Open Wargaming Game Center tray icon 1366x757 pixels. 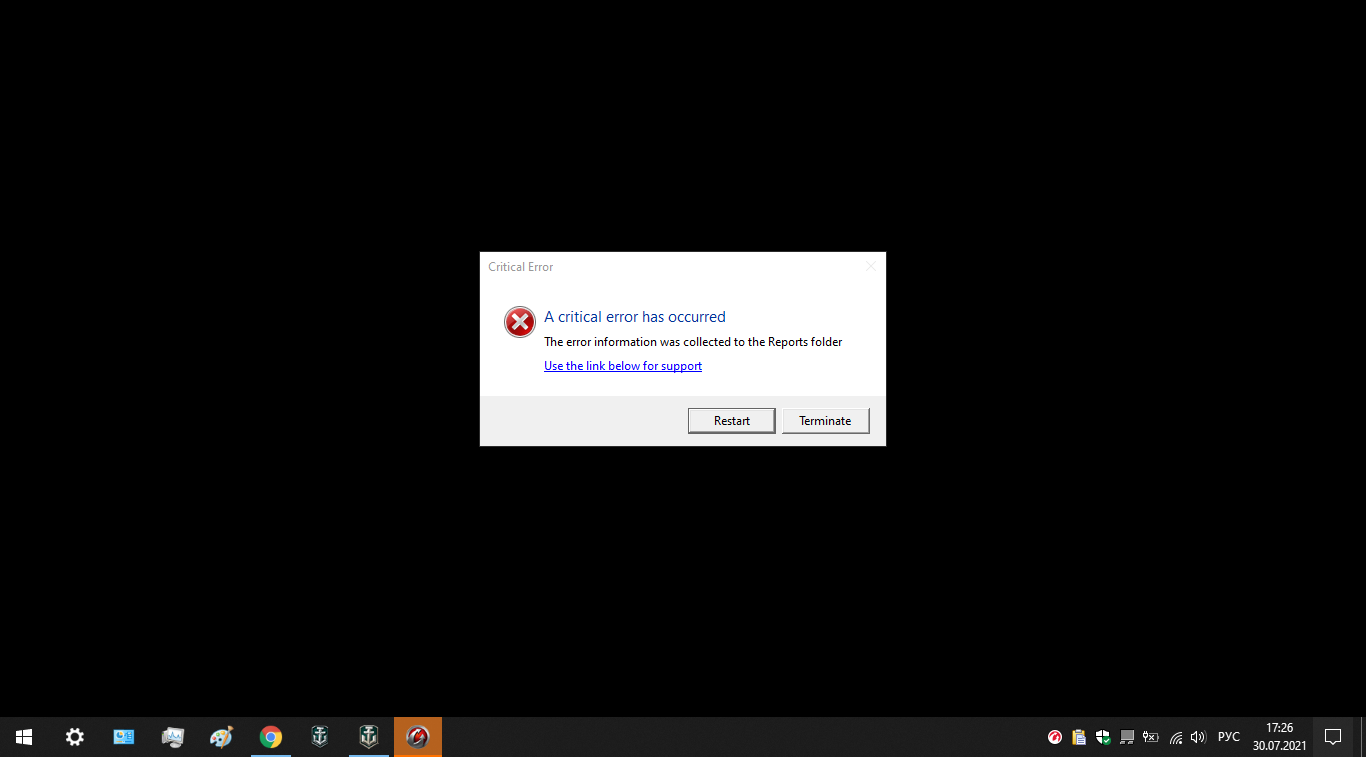[x=1055, y=737]
